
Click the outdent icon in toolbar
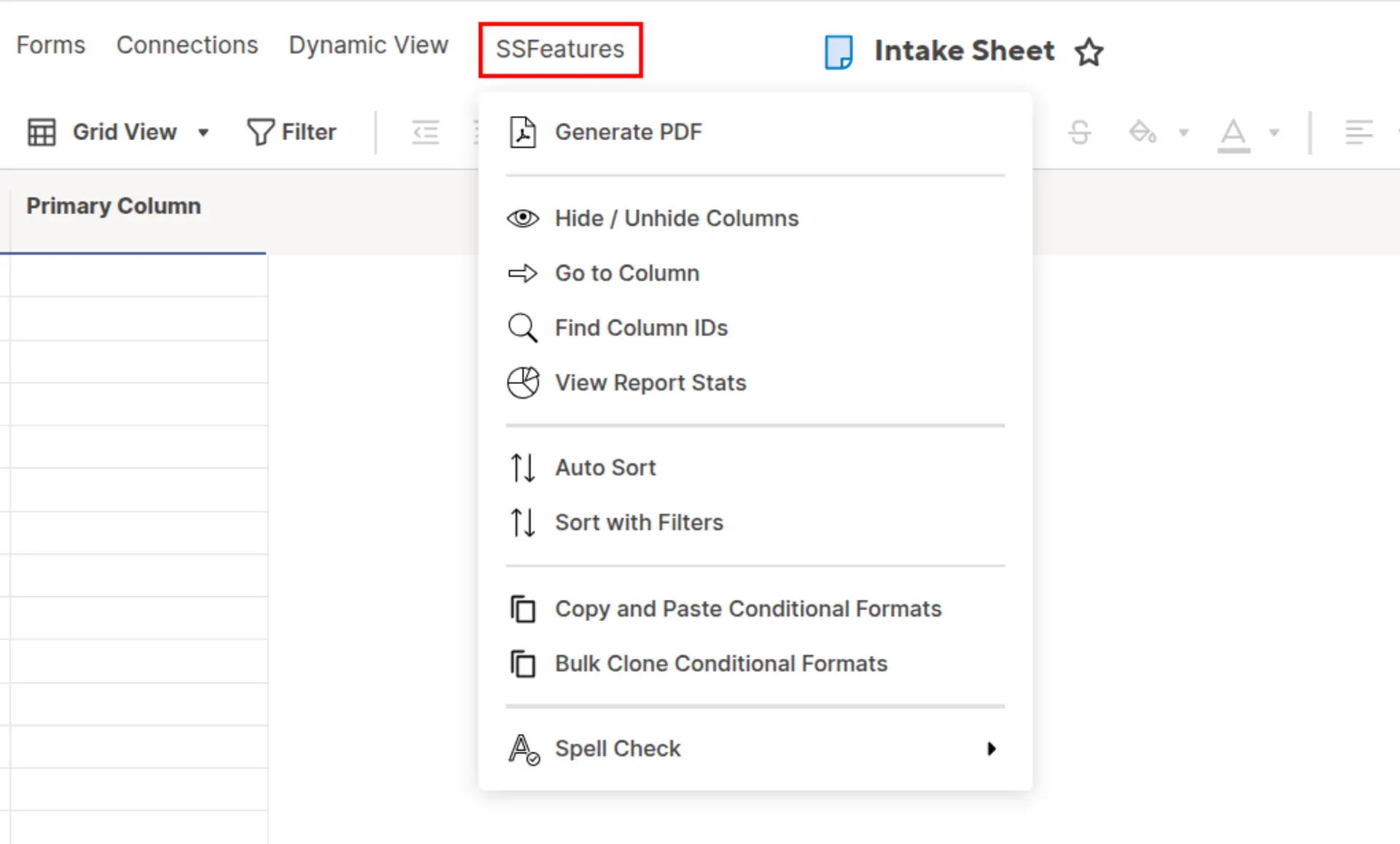point(425,133)
